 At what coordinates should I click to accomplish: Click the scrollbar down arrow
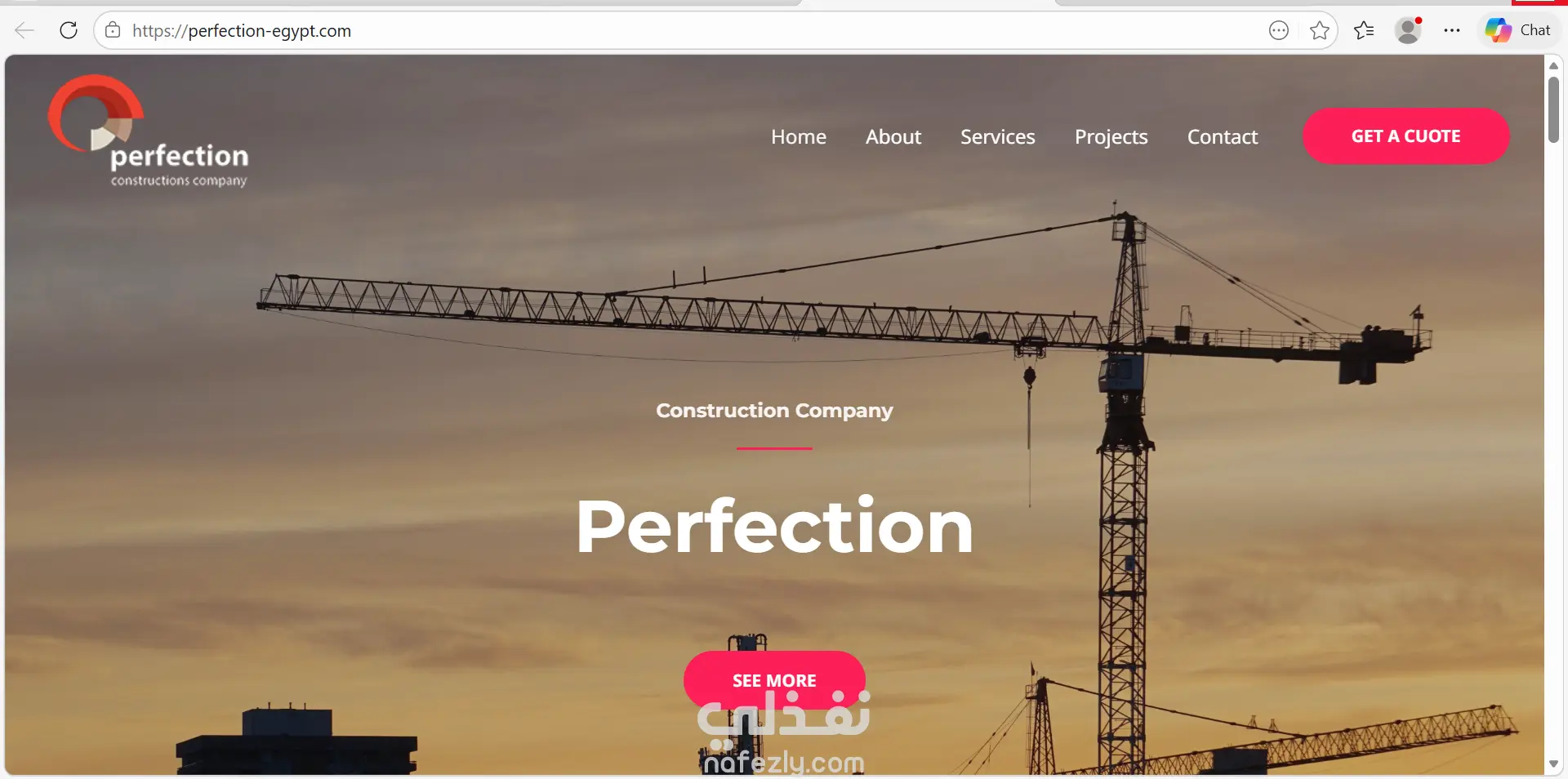click(x=1553, y=764)
